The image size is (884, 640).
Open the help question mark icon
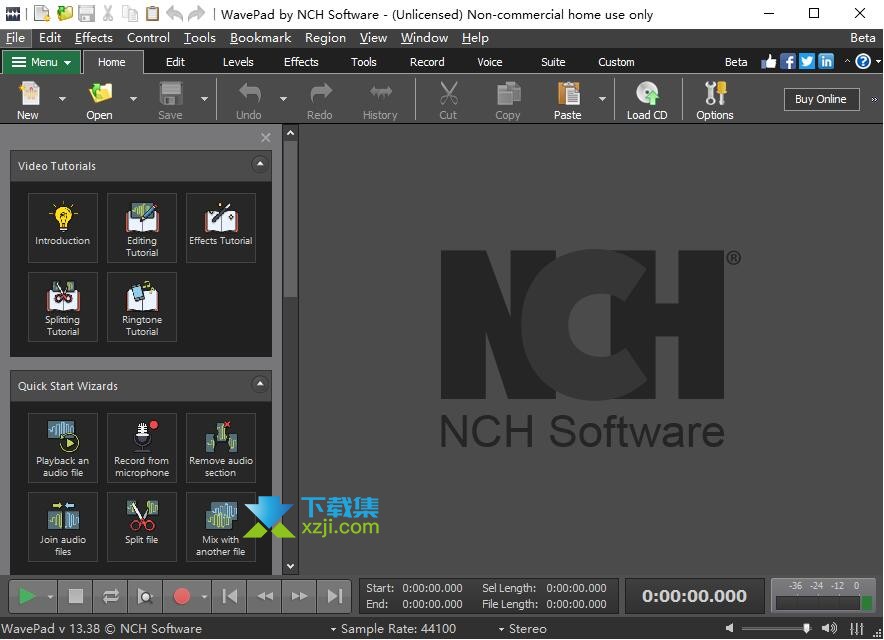coord(863,61)
